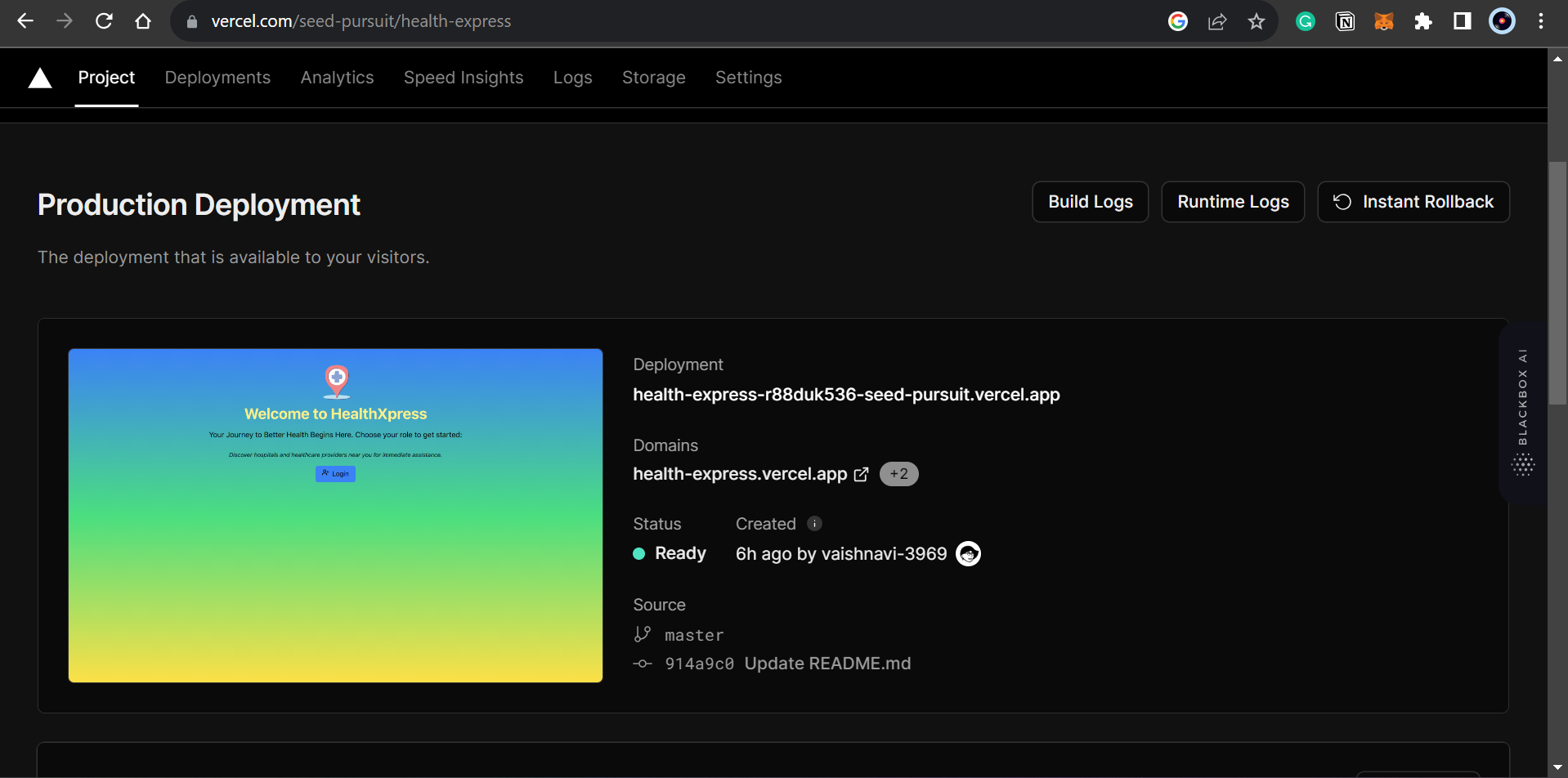Click the external link icon beside the domain

click(x=861, y=475)
